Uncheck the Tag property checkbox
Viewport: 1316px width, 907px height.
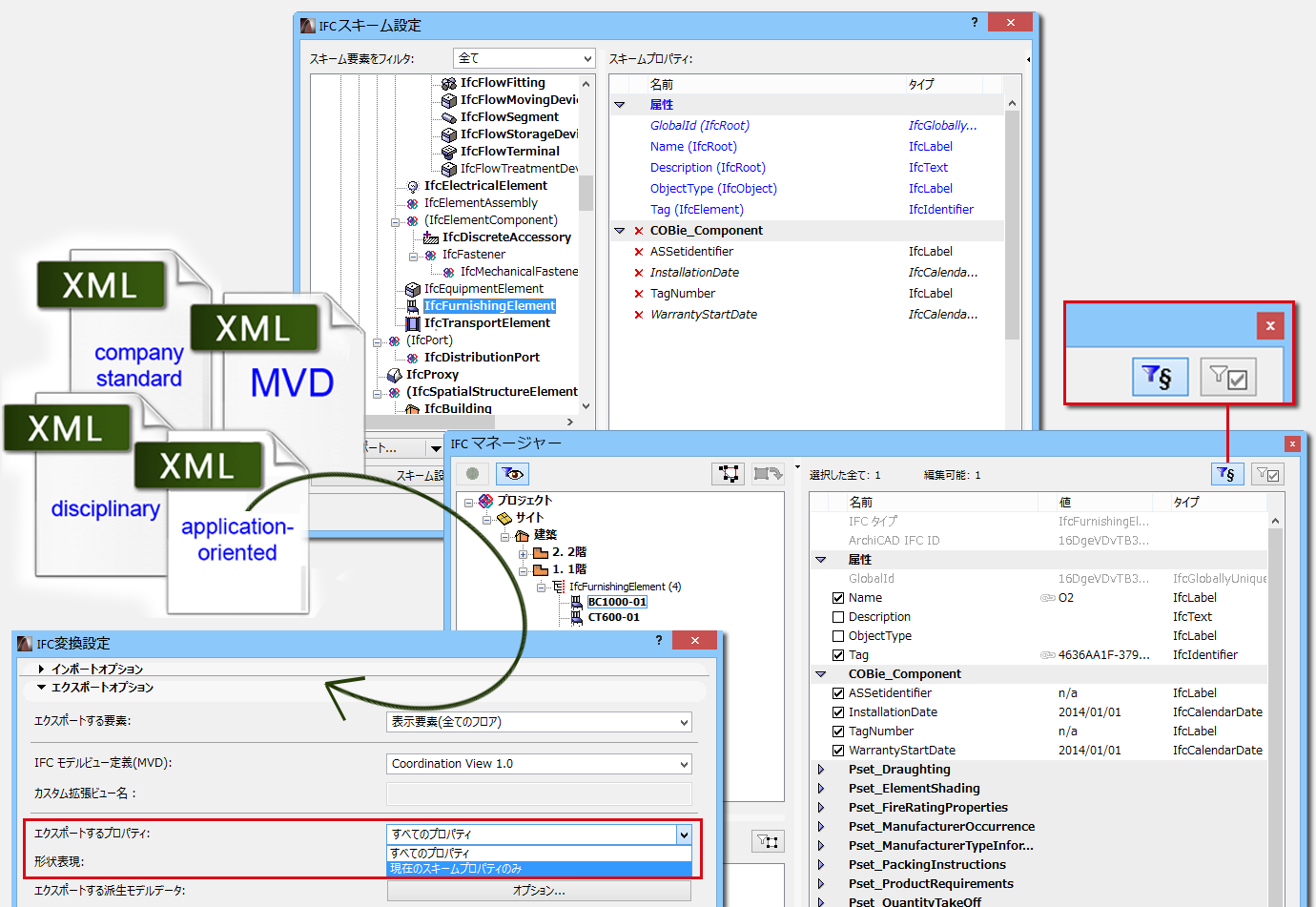(838, 655)
